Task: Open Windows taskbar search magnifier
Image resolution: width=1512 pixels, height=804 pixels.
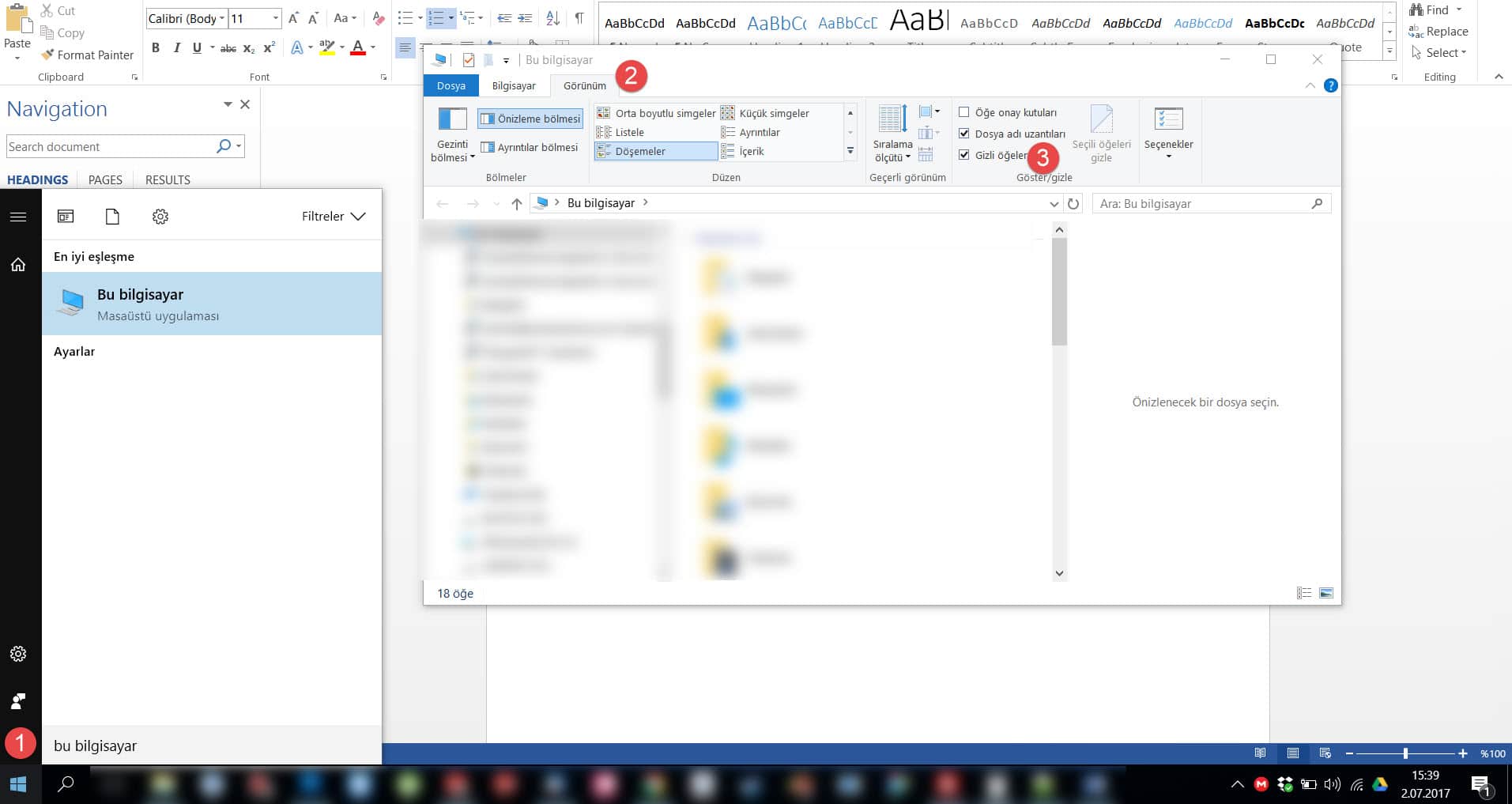Action: [x=66, y=783]
